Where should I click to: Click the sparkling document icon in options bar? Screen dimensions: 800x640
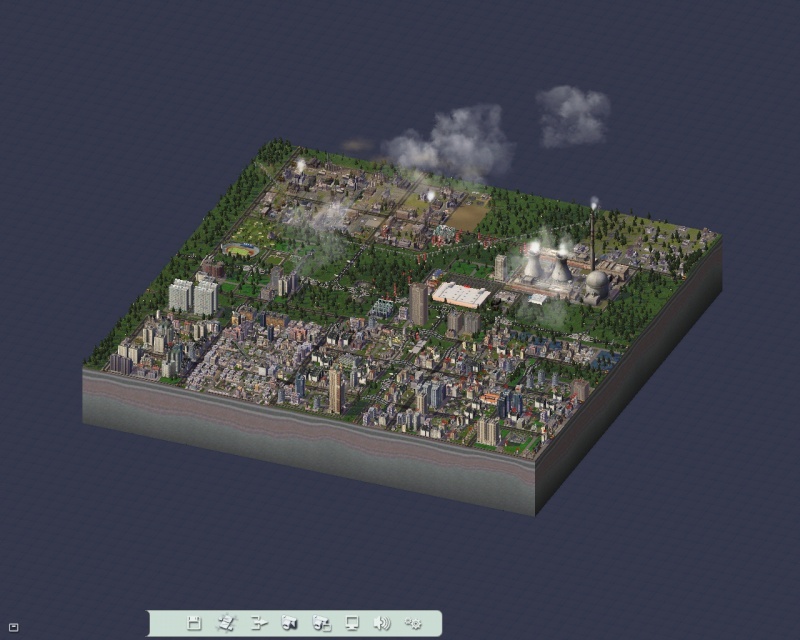[226, 623]
